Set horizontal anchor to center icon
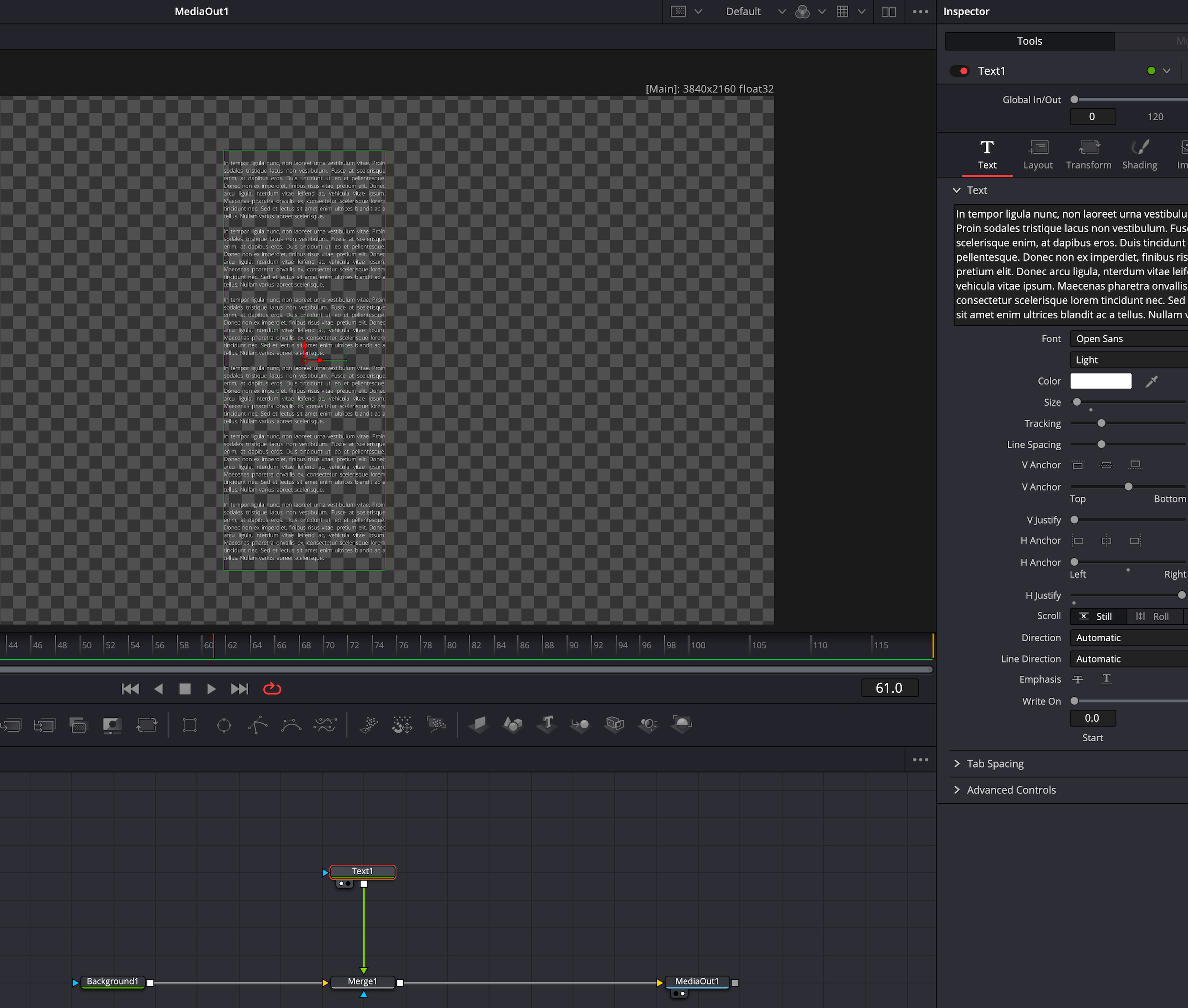1188x1008 pixels. [1106, 540]
